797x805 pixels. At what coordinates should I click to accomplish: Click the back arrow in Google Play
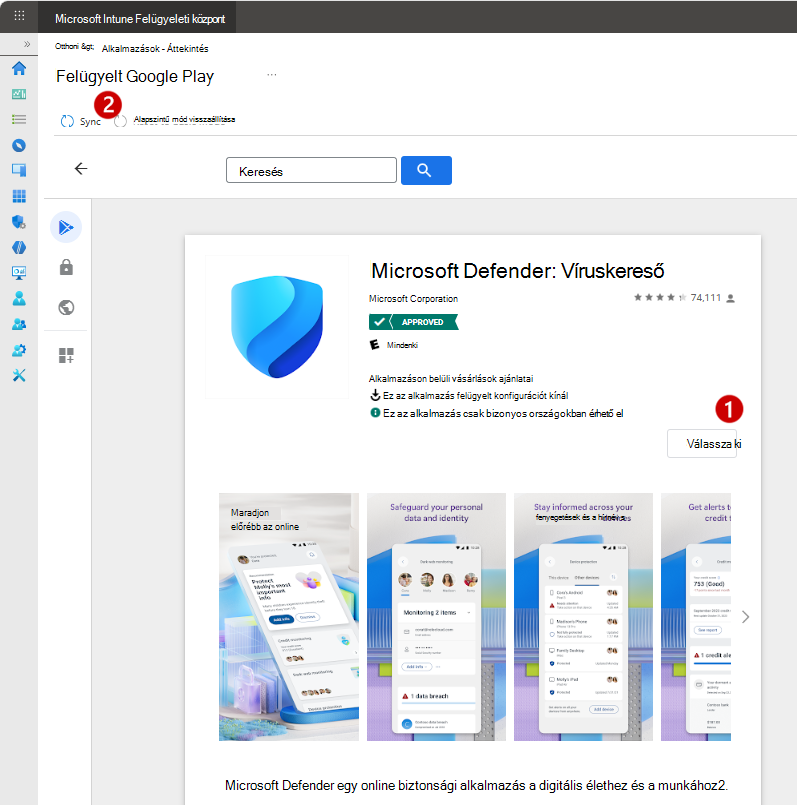coord(81,168)
